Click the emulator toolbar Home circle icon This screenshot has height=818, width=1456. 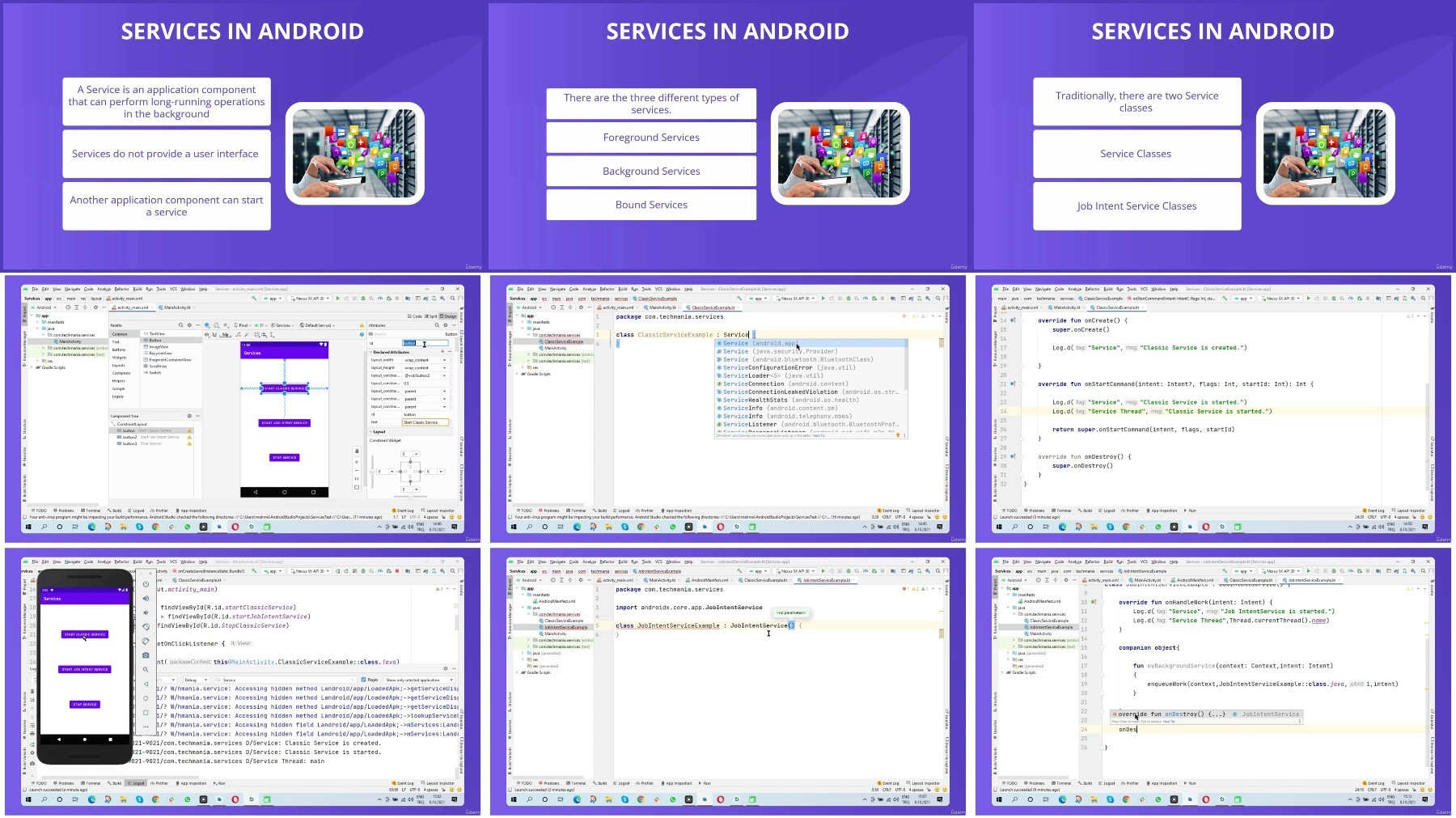146,697
